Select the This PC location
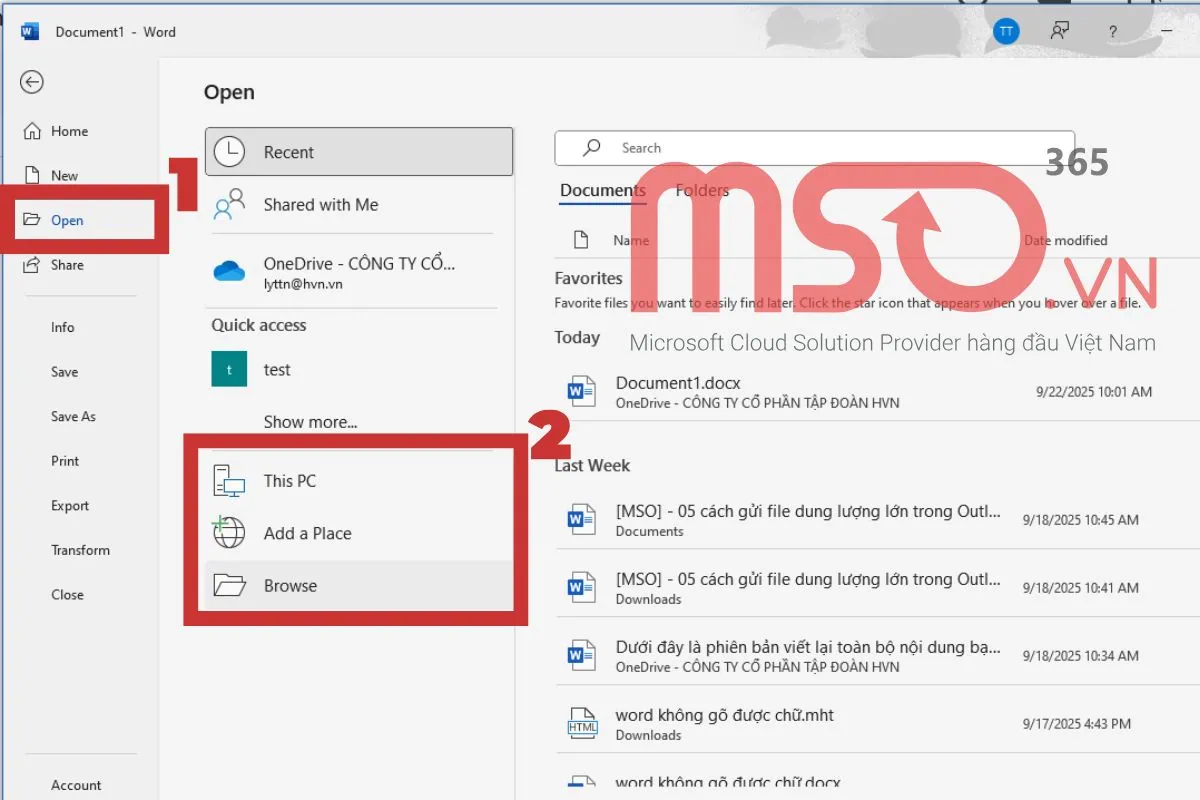The width and height of the screenshot is (1200, 800). [290, 481]
